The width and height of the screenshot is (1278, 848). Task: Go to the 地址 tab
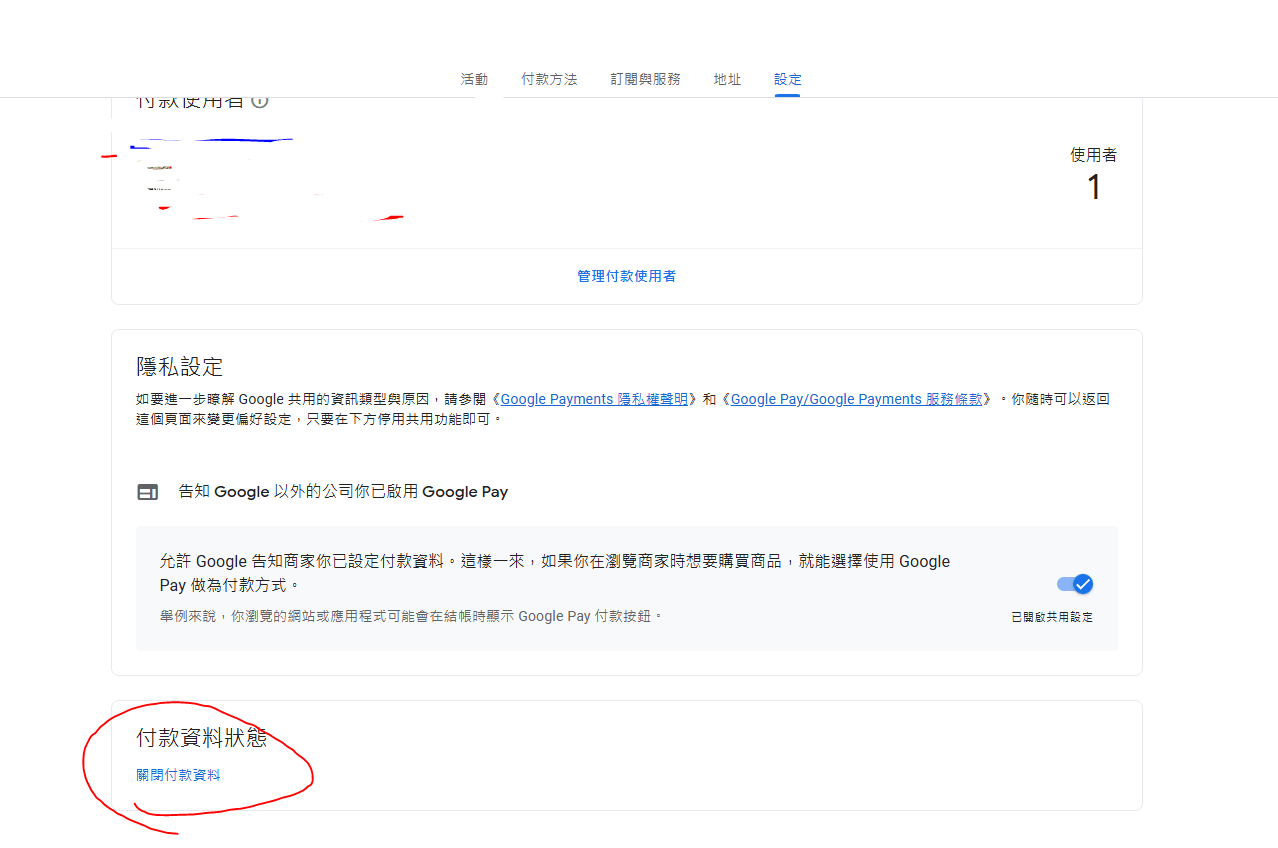(727, 79)
